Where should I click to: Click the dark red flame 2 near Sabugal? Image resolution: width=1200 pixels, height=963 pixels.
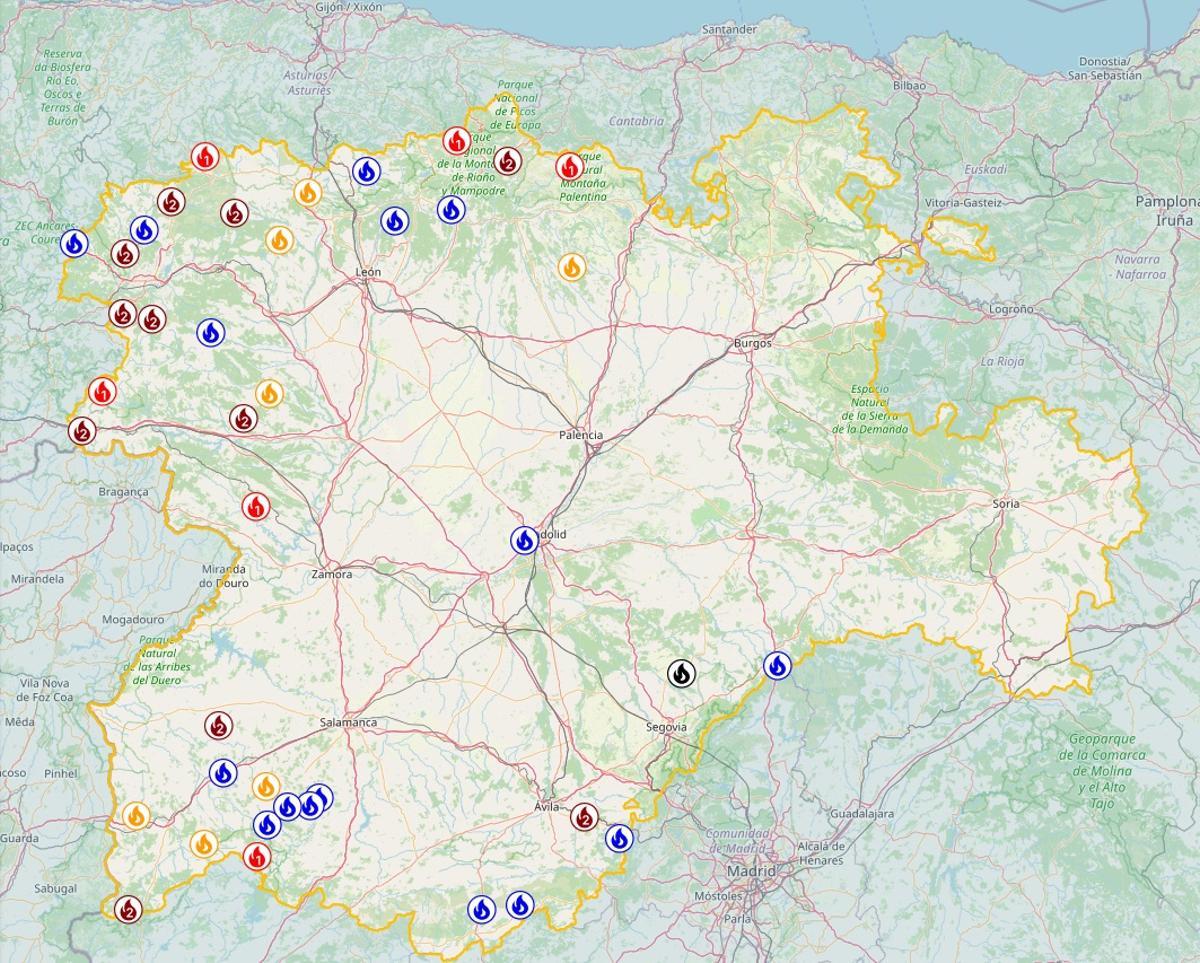click(x=128, y=908)
